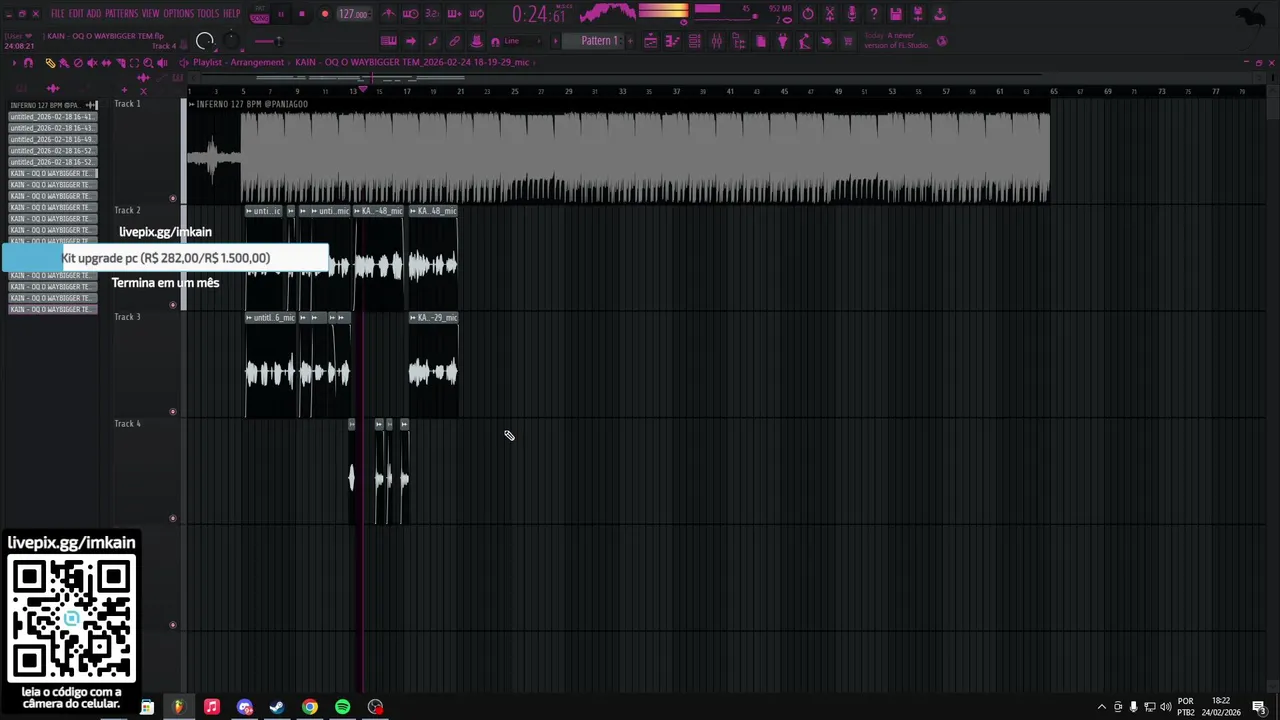Click the Pause/Play button
1280x720 pixels.
tap(281, 14)
